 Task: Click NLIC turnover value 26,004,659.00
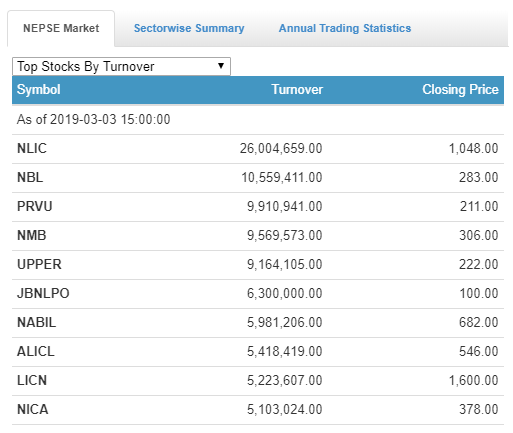[x=281, y=148]
